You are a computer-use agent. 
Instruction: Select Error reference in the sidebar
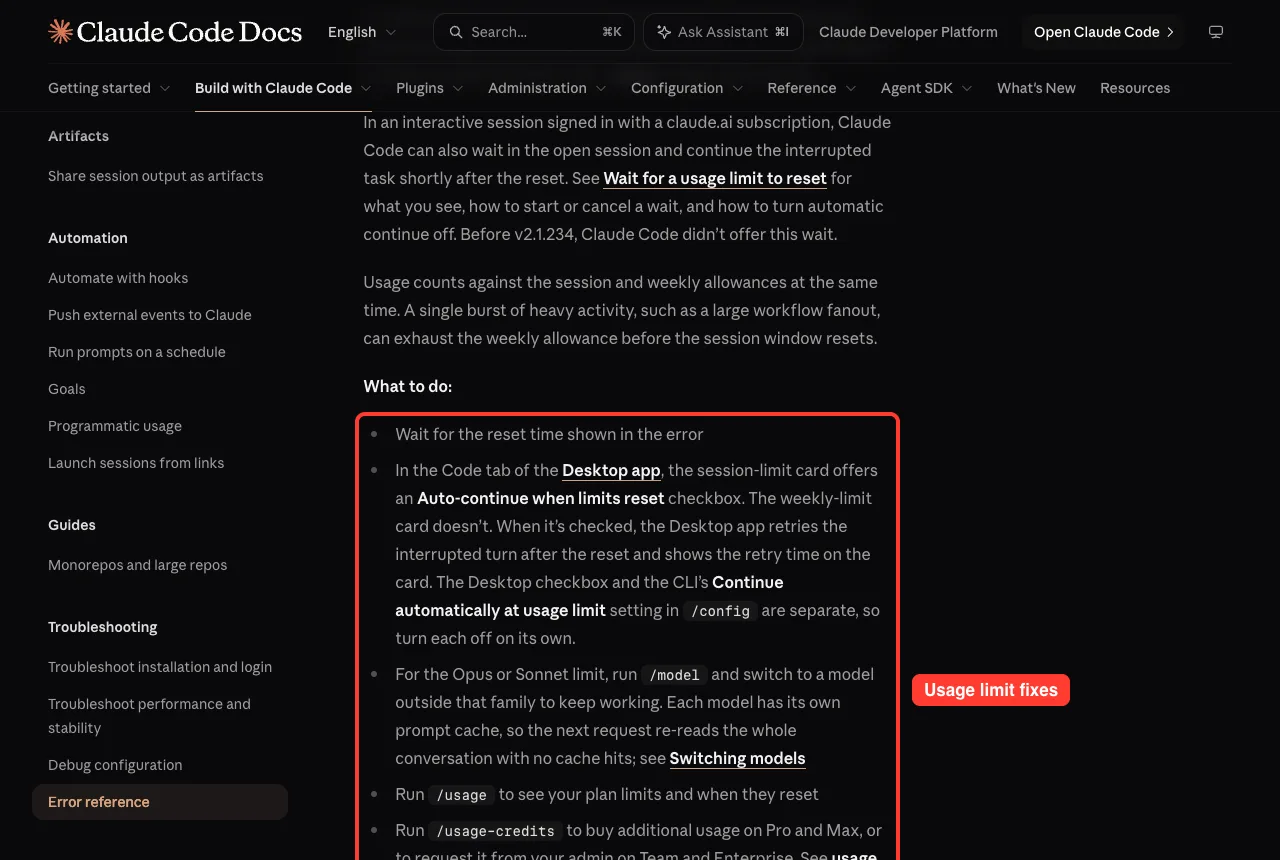160,802
